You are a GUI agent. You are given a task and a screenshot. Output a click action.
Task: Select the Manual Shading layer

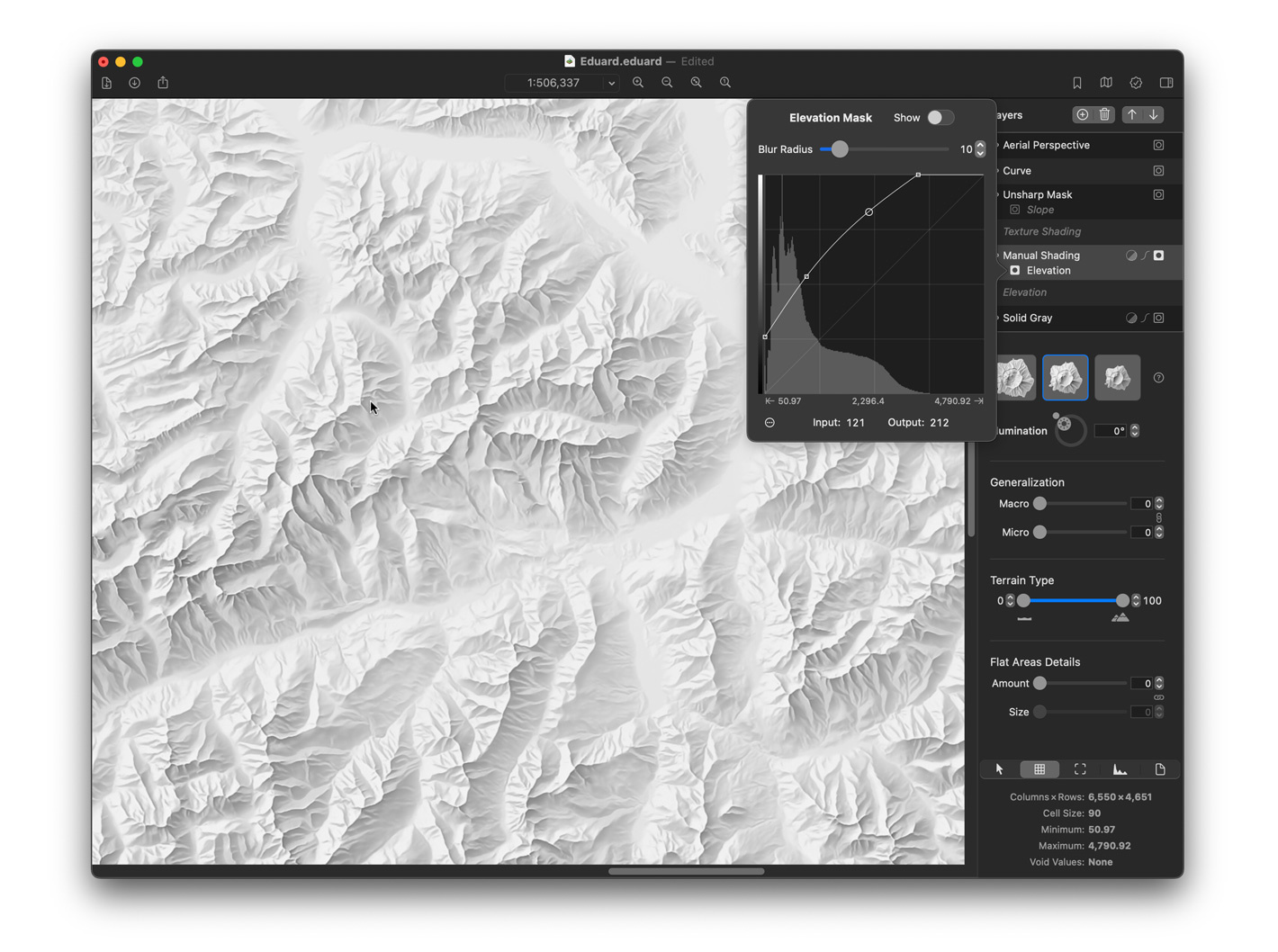1041,256
